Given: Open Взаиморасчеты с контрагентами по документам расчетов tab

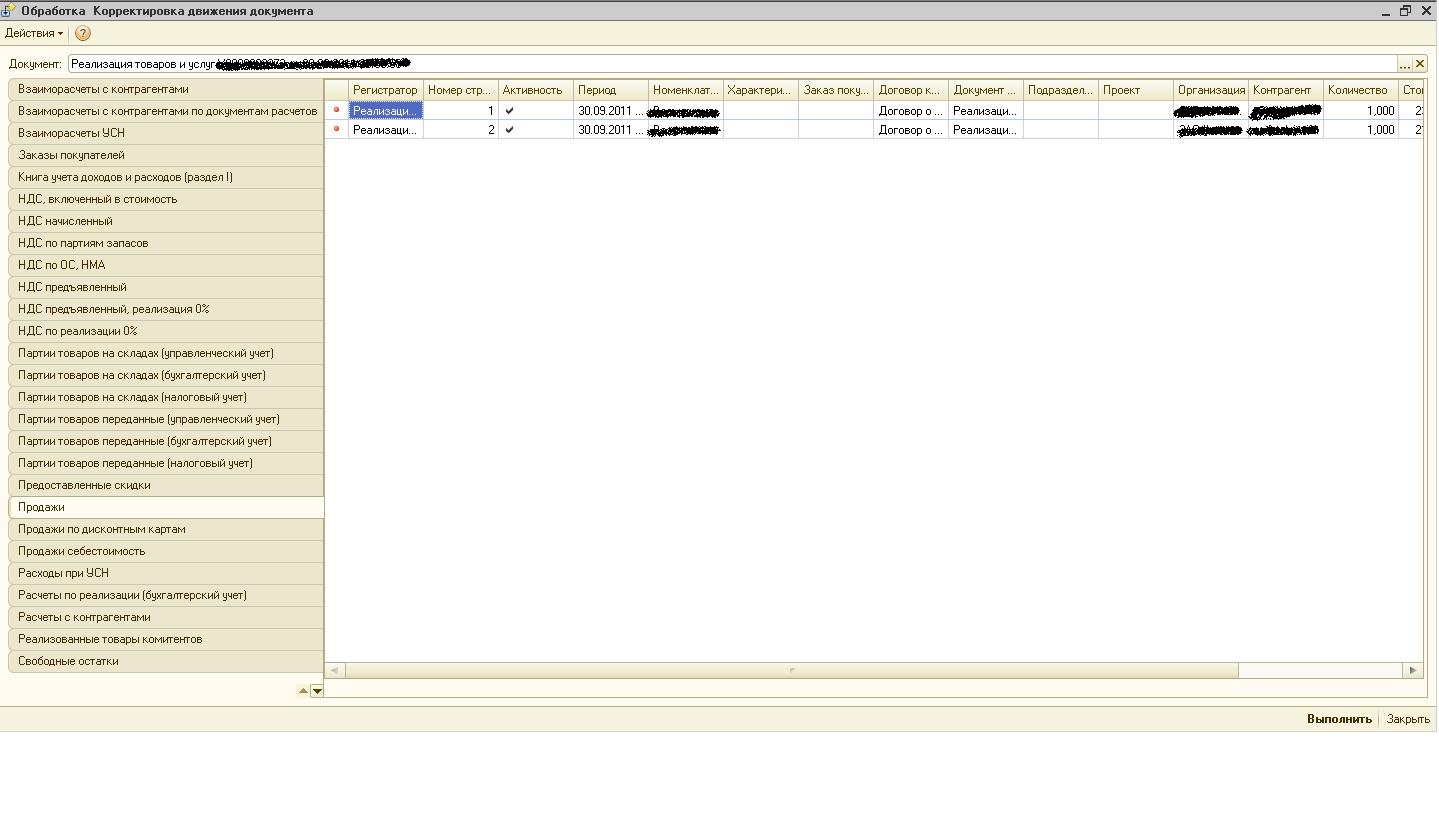Looking at the screenshot, I should tap(165, 111).
